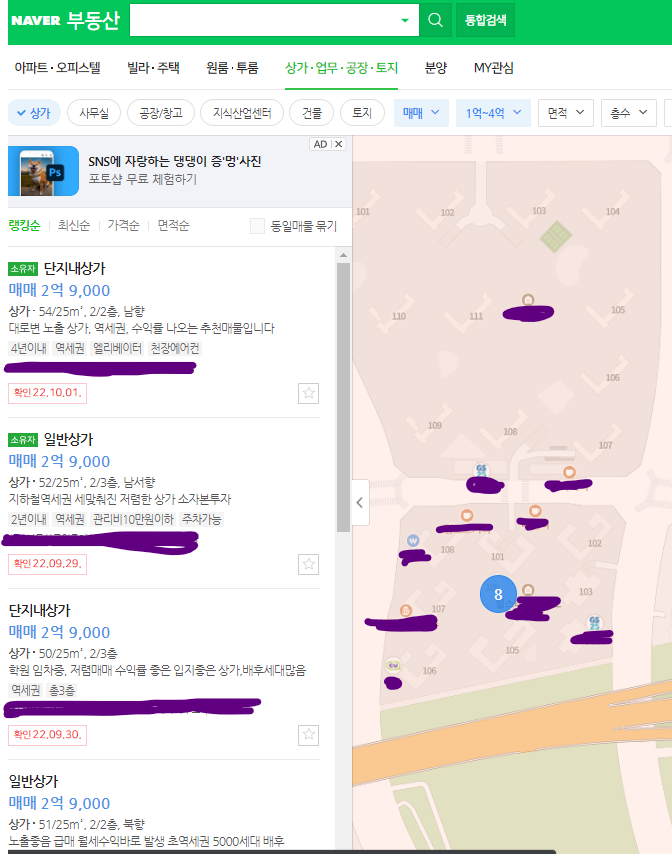Click the first 단지내상가 listing title
The image size is (672, 854).
(x=75, y=269)
